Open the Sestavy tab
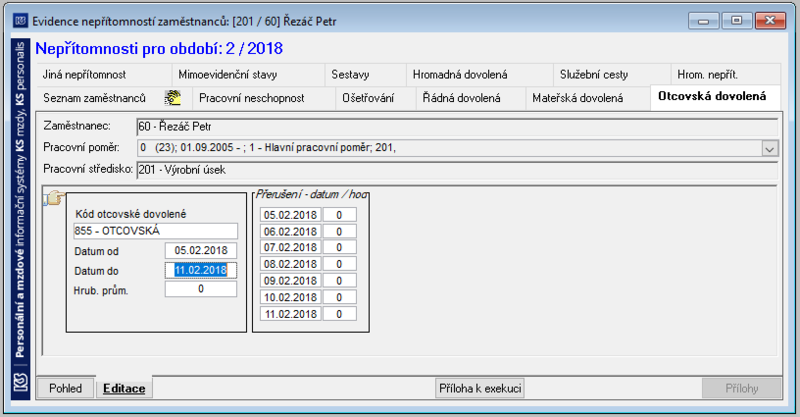800x417 pixels. pyautogui.click(x=366, y=75)
